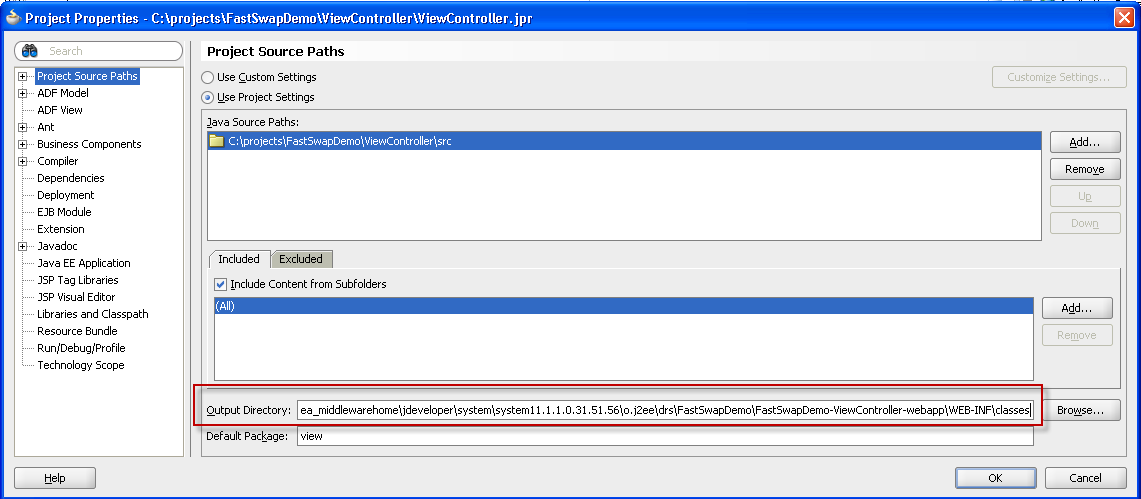The width and height of the screenshot is (1141, 499).
Task: Select Use Project Settings radio button
Action: [x=207, y=97]
